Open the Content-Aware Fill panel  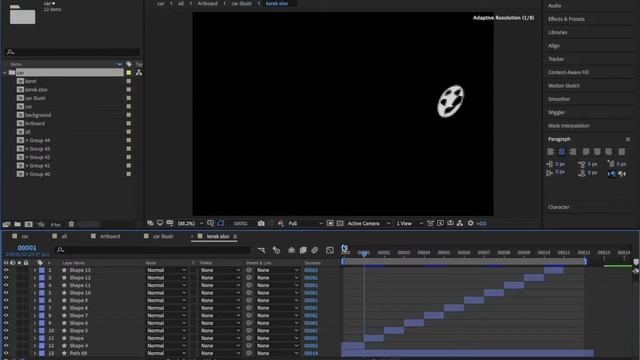[568, 72]
